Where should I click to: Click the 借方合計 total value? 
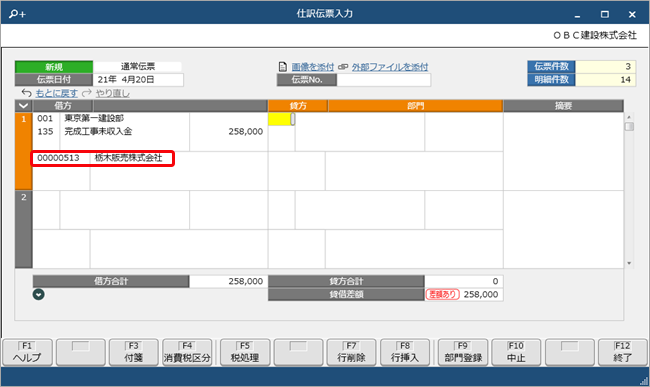228,281
